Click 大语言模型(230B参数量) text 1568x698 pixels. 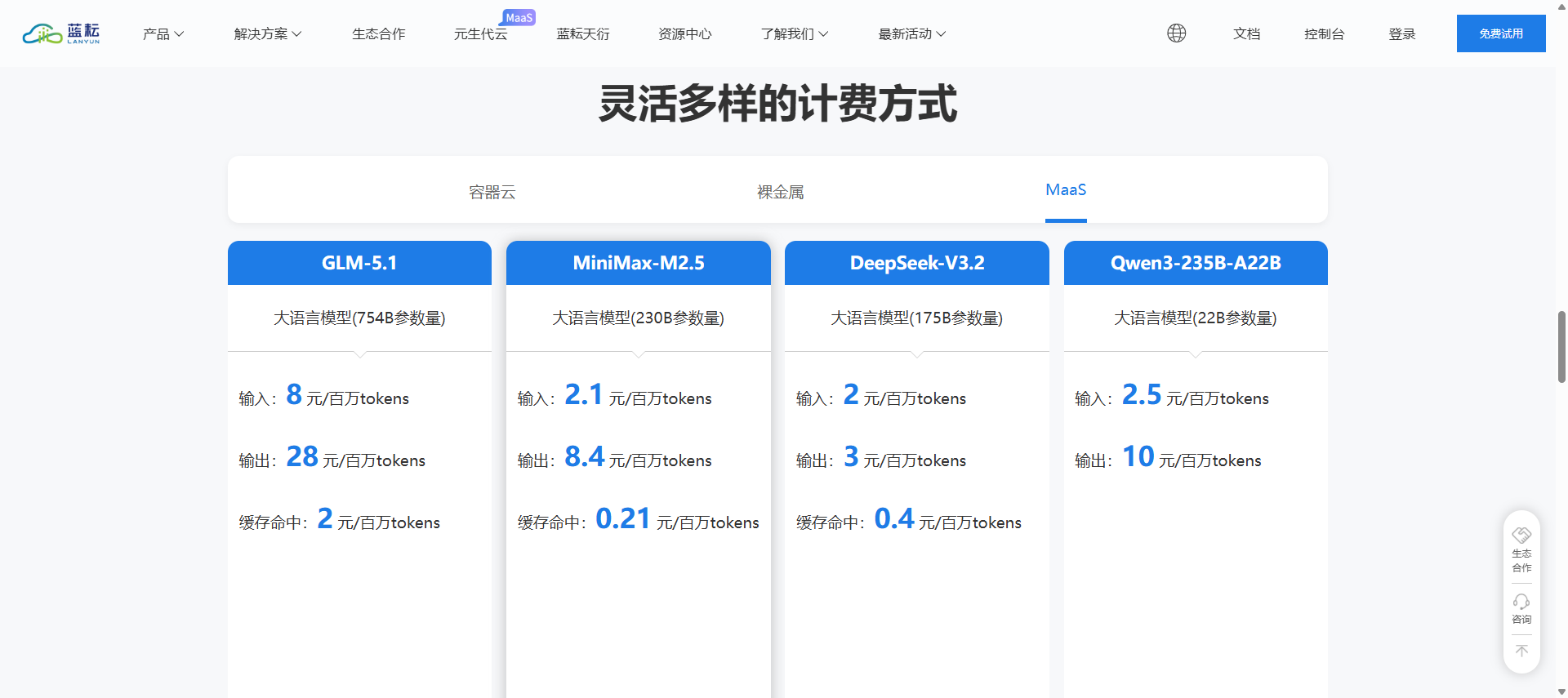pyautogui.click(x=639, y=318)
